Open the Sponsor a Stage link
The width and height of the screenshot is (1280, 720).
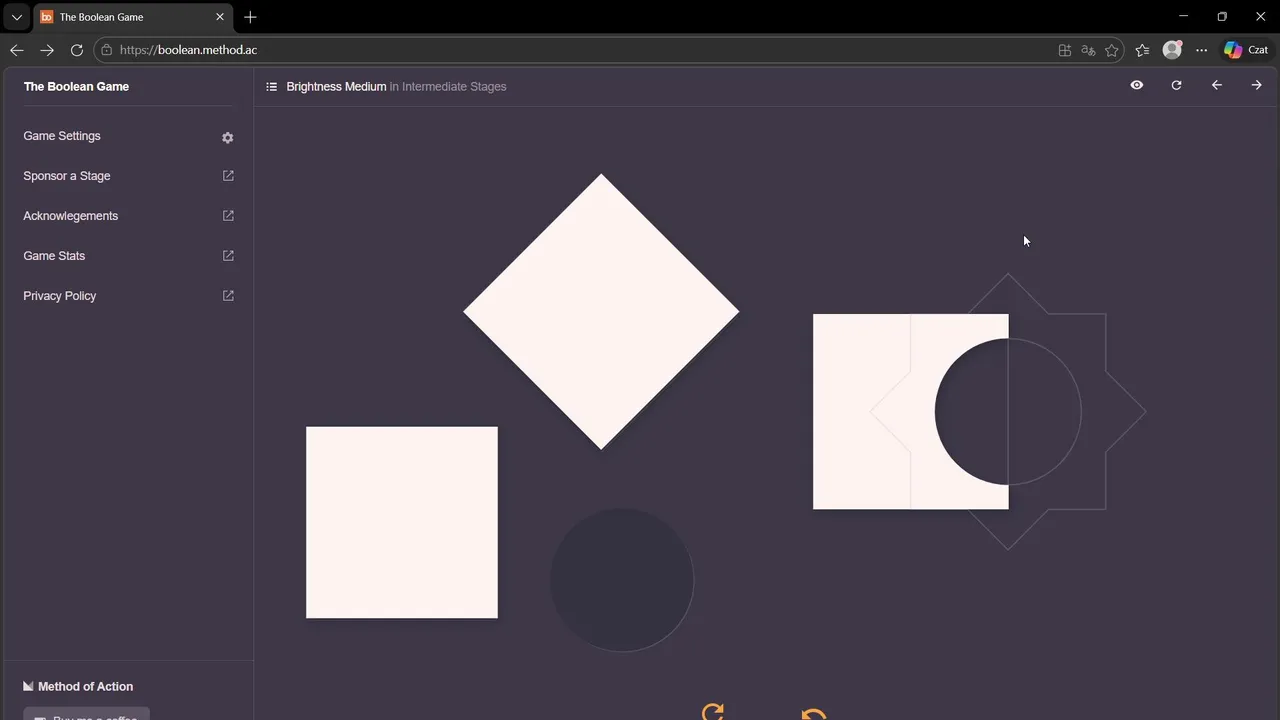(x=67, y=176)
